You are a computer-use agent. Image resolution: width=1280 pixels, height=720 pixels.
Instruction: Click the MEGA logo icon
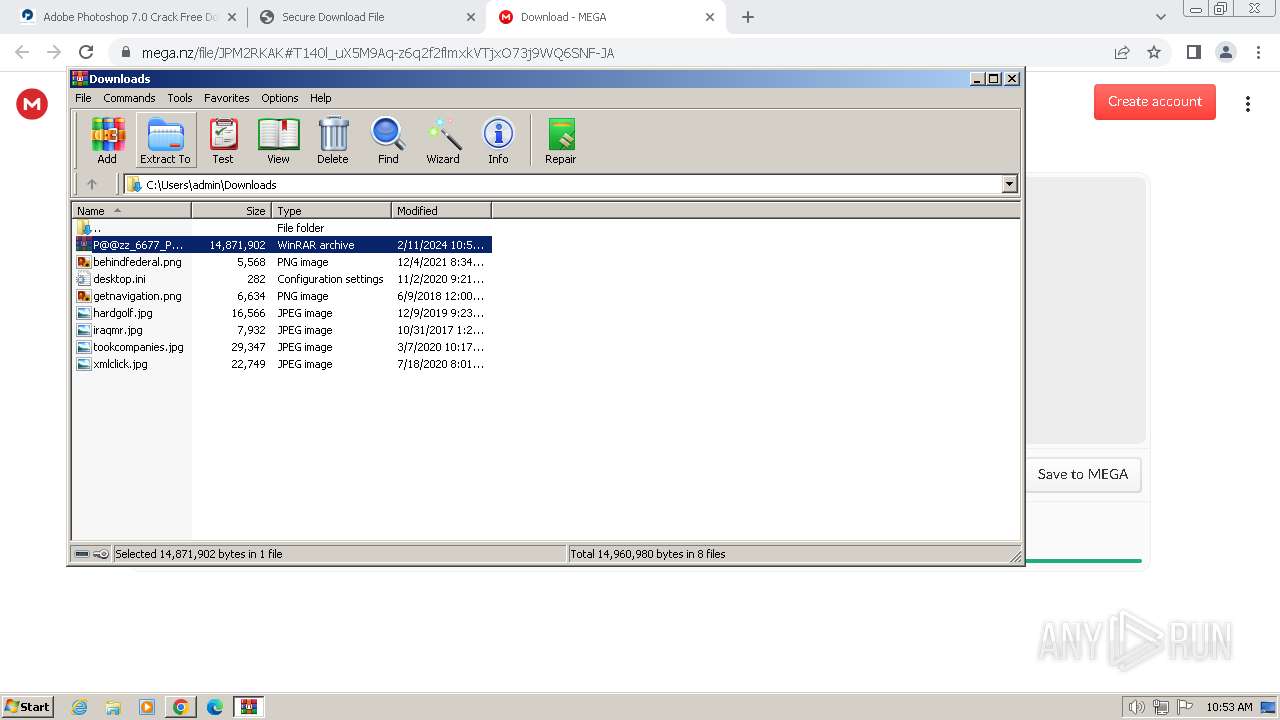click(32, 103)
